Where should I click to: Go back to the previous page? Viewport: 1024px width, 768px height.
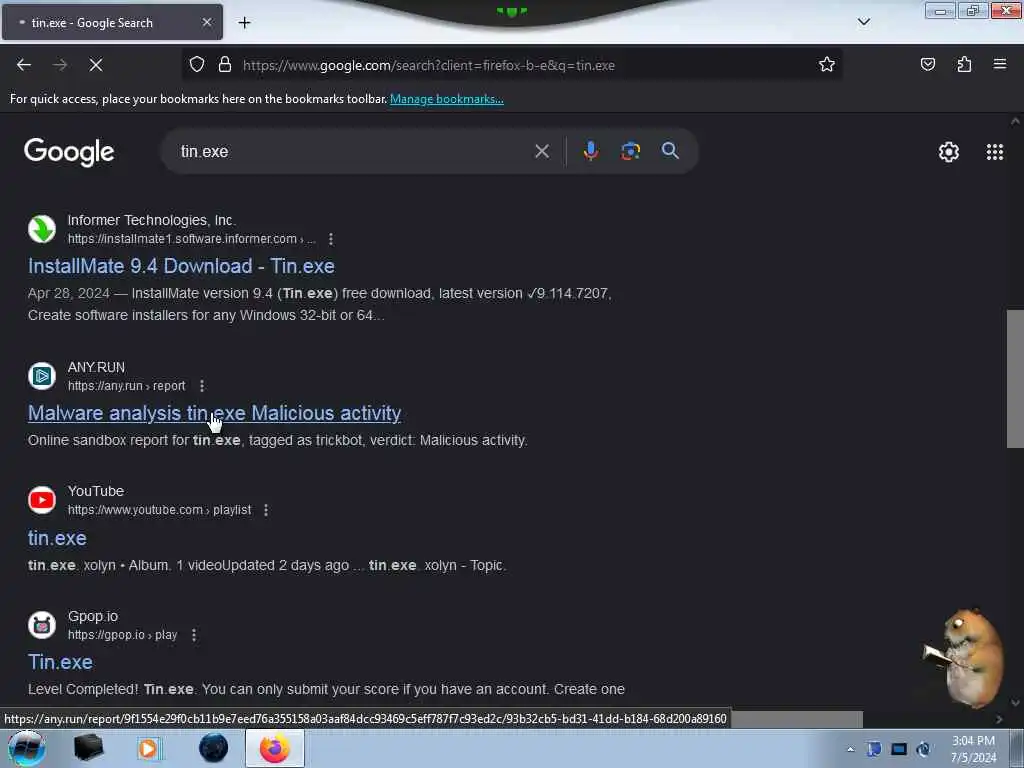pos(24,65)
